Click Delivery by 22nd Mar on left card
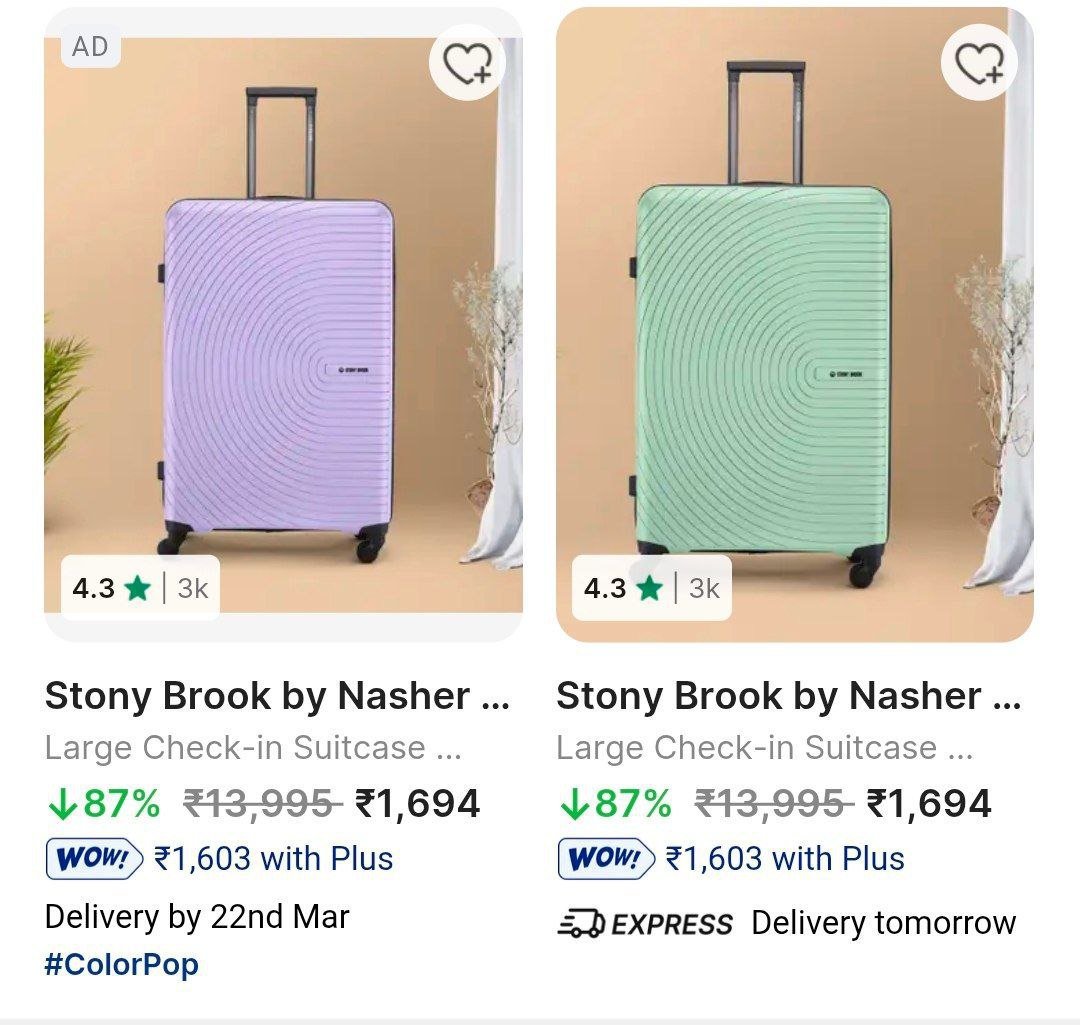The height and width of the screenshot is (1025, 1080). [197, 917]
